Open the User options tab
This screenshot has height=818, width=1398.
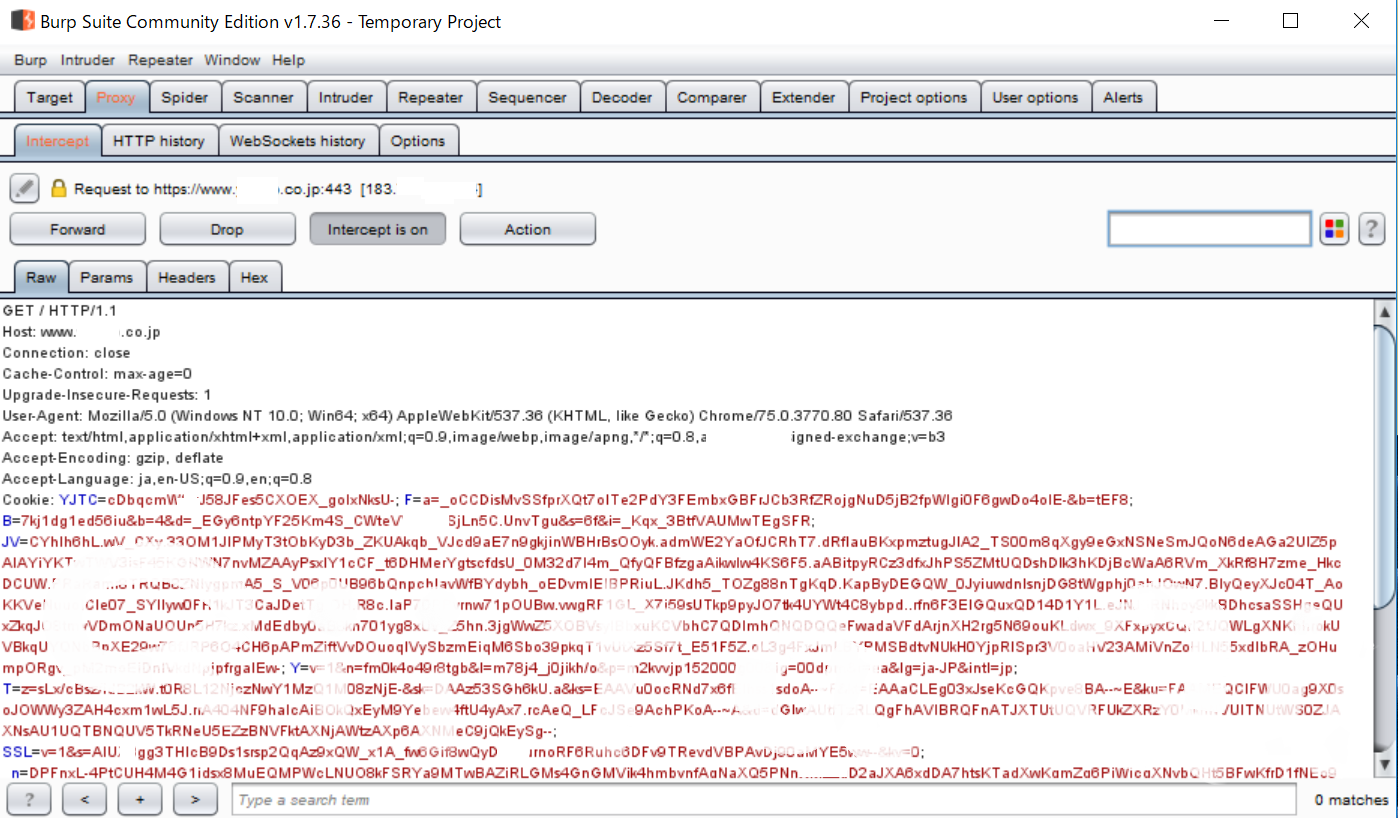(x=1035, y=97)
